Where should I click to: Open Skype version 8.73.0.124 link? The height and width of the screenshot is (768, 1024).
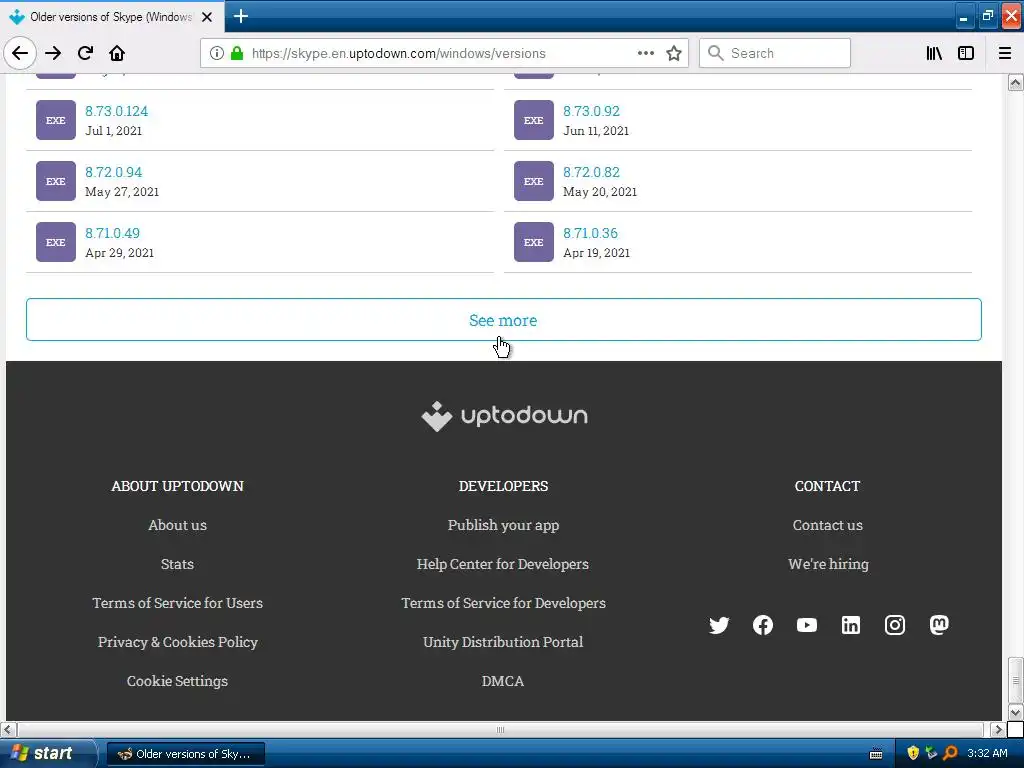click(x=116, y=111)
